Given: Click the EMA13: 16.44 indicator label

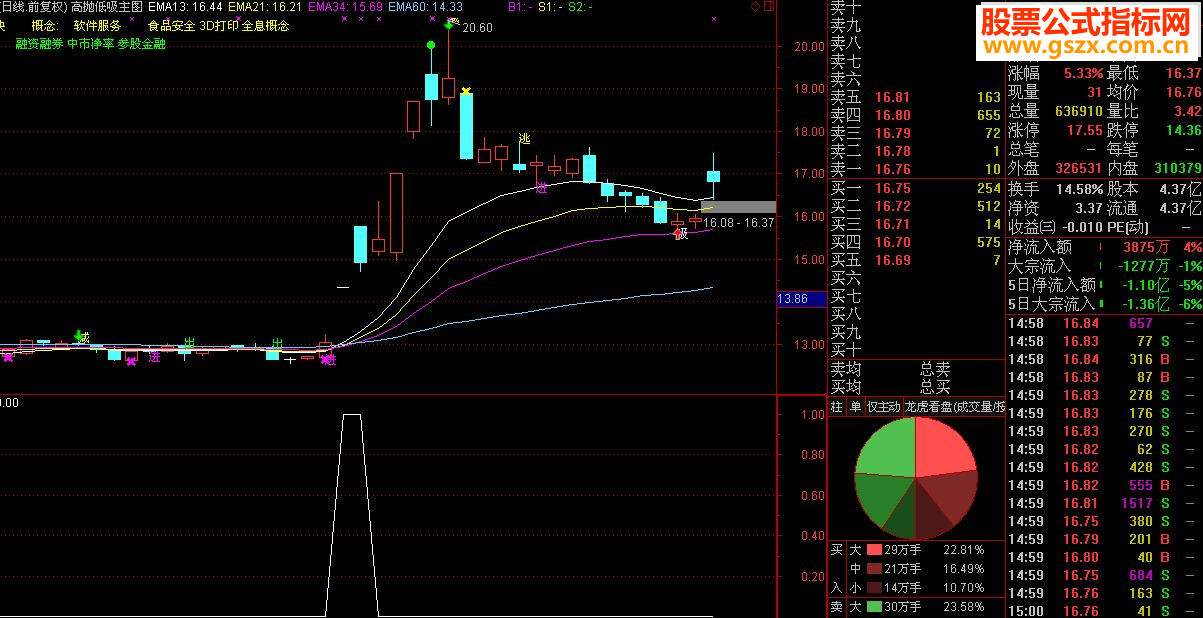Looking at the screenshot, I should coord(184,7).
